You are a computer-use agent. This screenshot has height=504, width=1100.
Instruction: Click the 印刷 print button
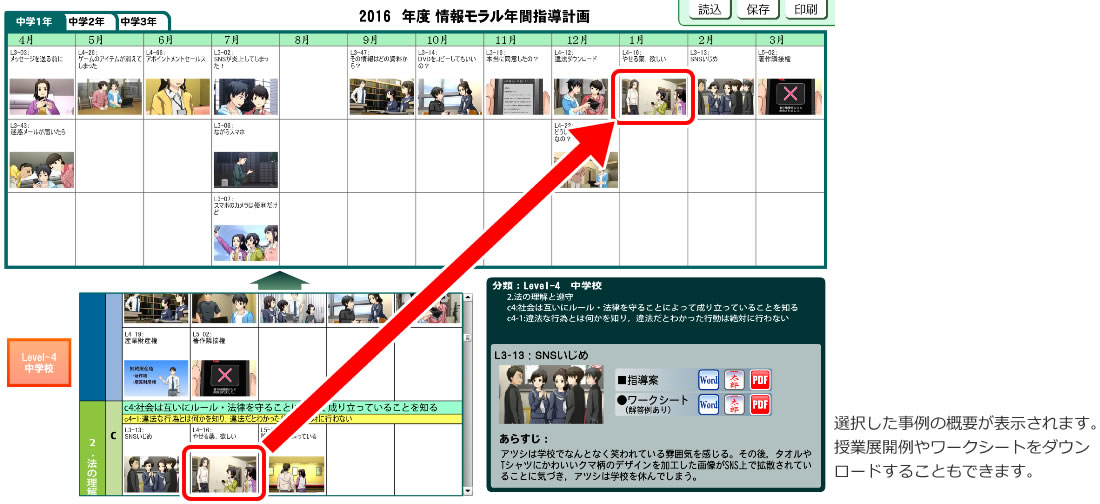point(806,9)
